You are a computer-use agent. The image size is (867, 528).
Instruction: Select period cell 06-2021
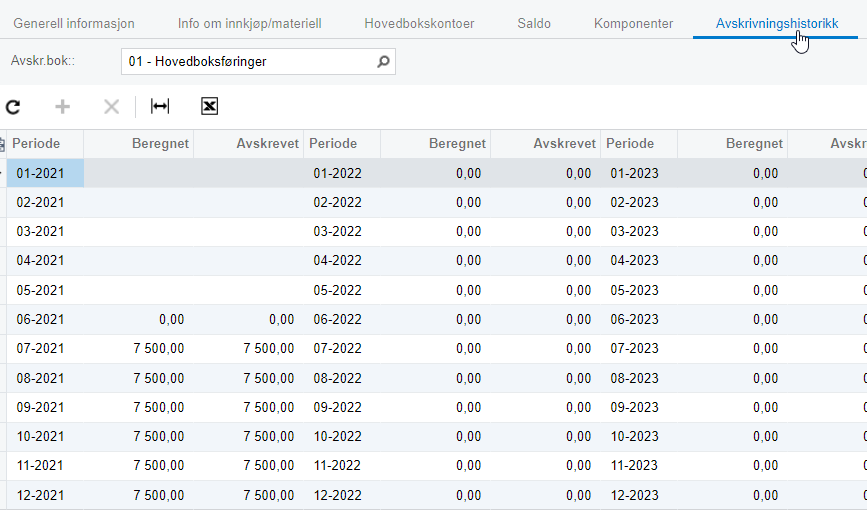(x=45, y=320)
